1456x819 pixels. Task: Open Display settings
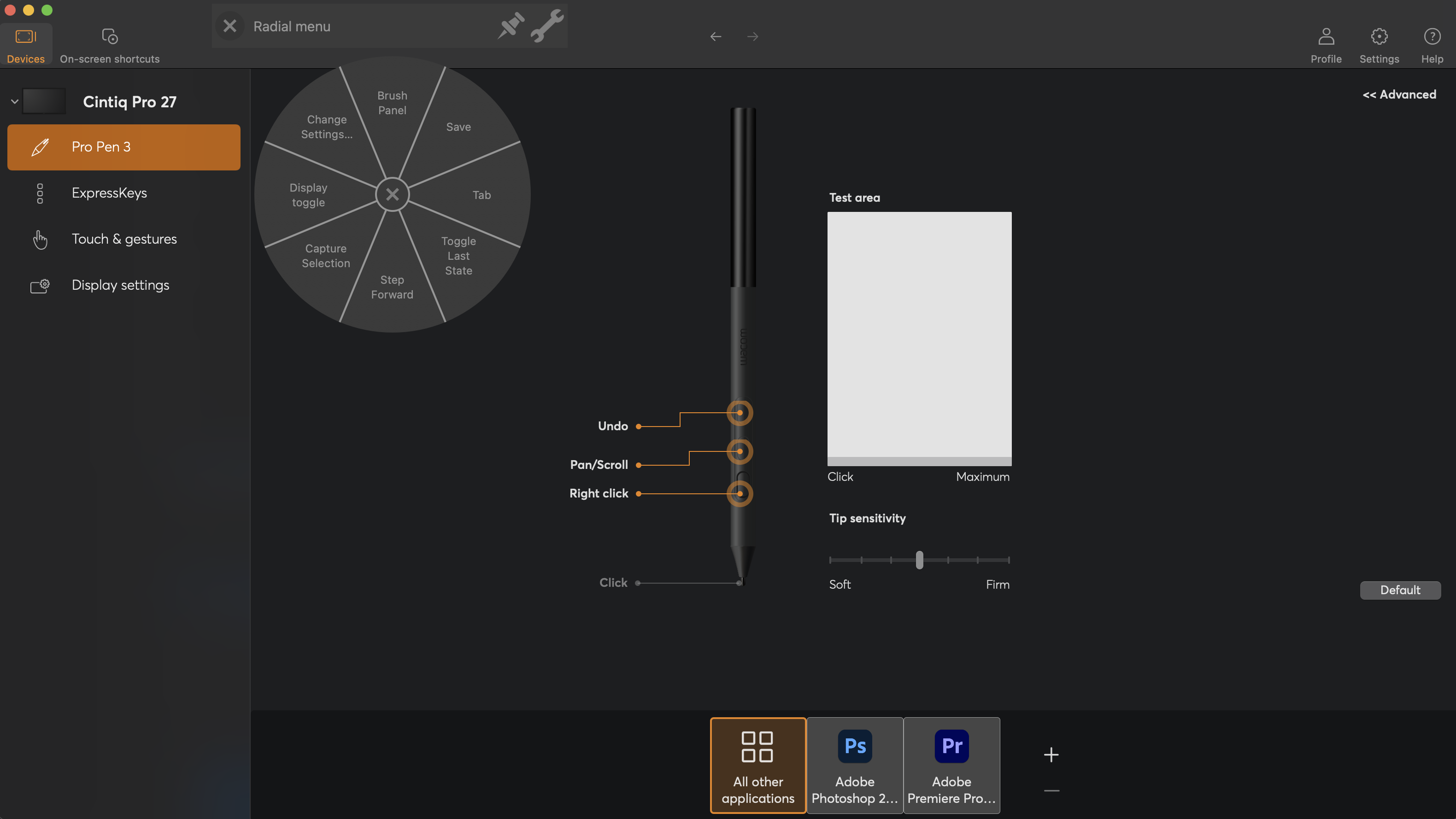120,285
